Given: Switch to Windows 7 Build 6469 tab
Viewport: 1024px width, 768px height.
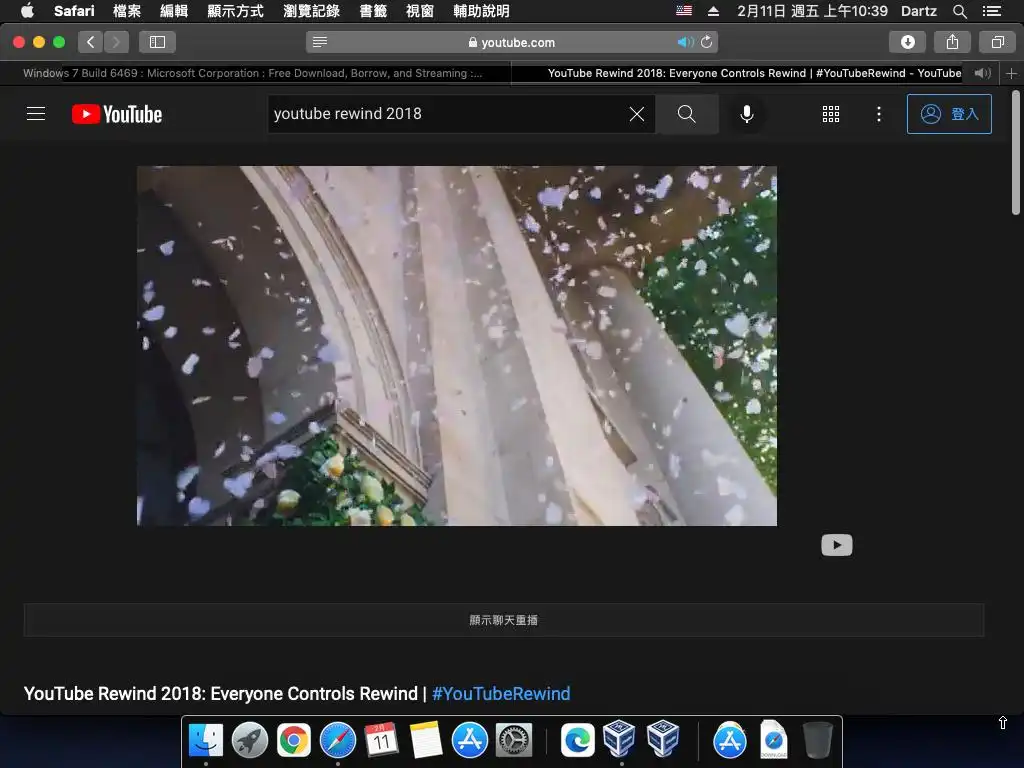Looking at the screenshot, I should click(x=255, y=73).
